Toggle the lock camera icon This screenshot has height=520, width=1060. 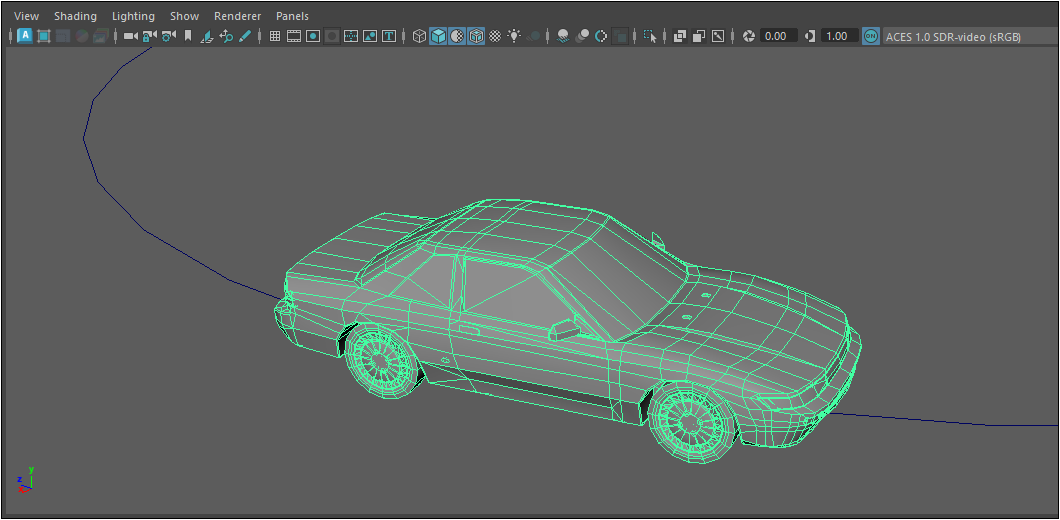click(x=149, y=36)
